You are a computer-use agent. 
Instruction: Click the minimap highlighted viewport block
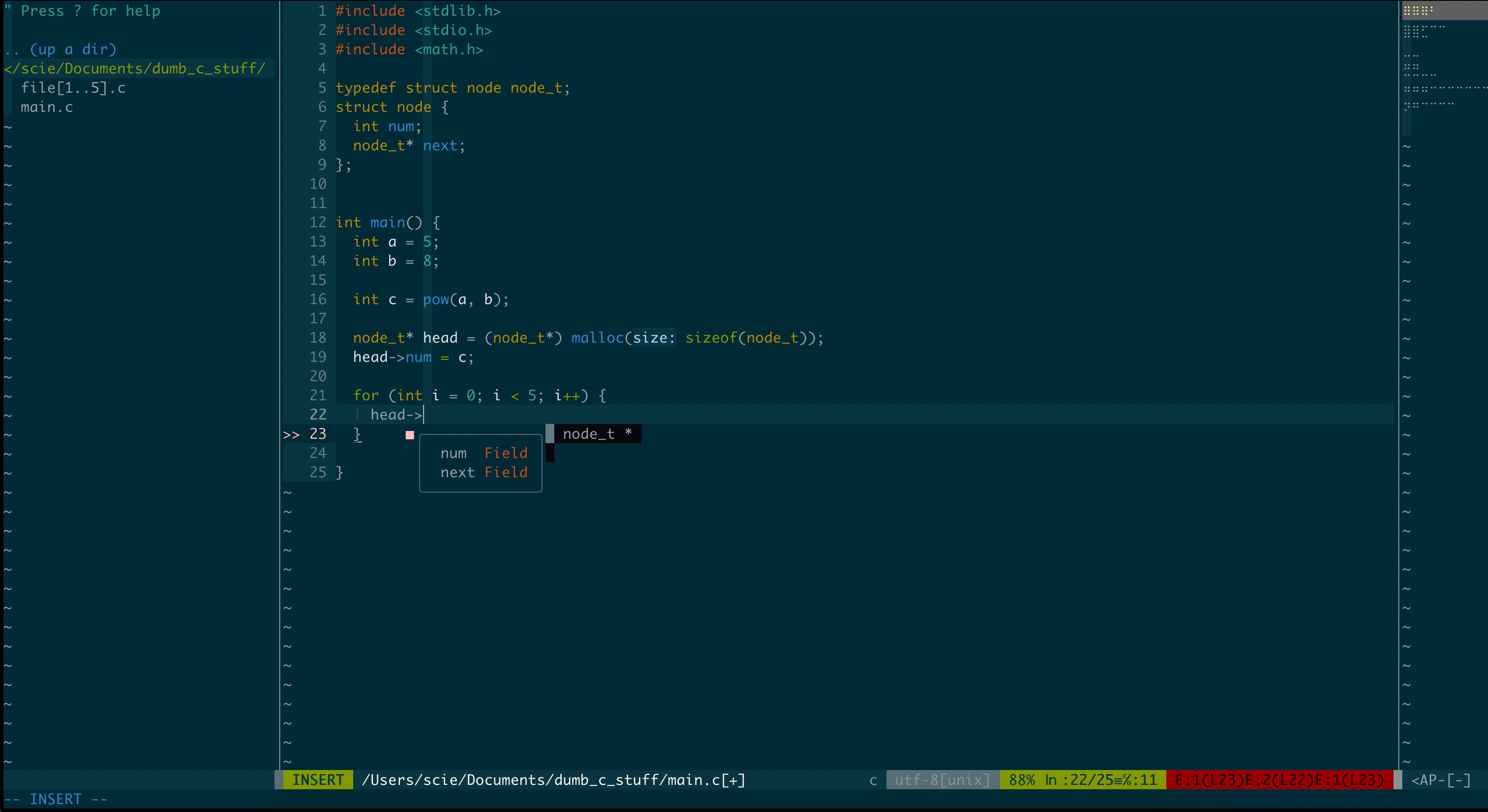(x=1444, y=10)
